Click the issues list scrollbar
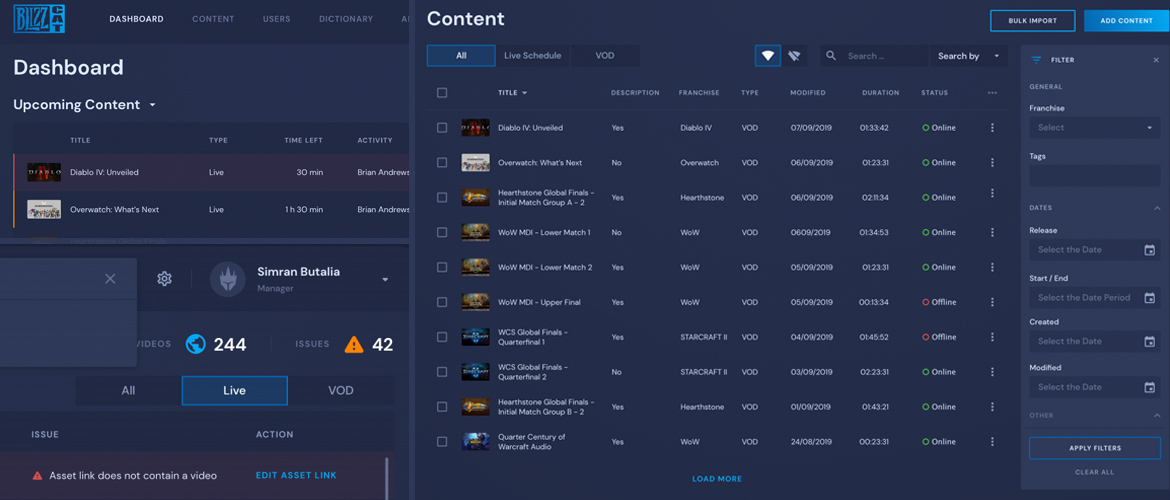 pyautogui.click(x=387, y=478)
